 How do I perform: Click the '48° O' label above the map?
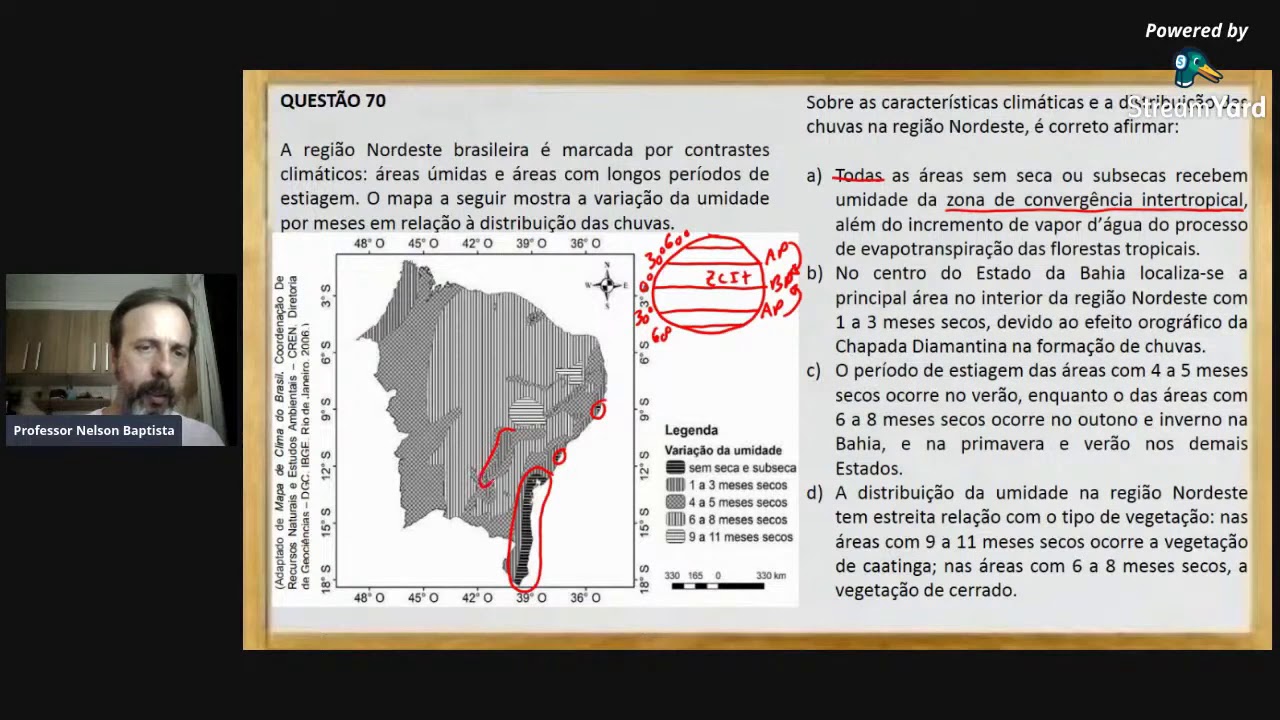pos(369,243)
